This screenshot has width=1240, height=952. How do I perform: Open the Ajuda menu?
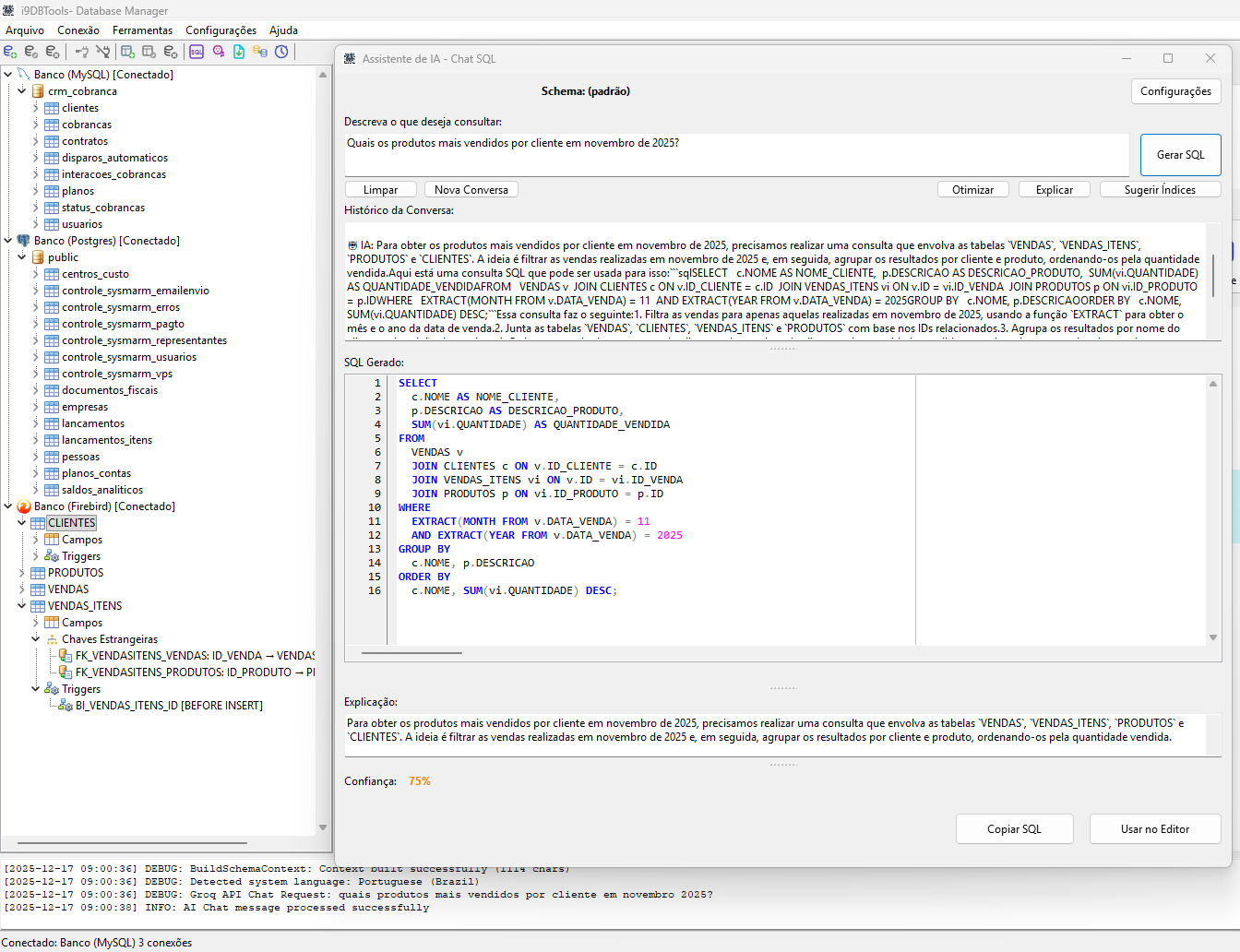(x=283, y=30)
